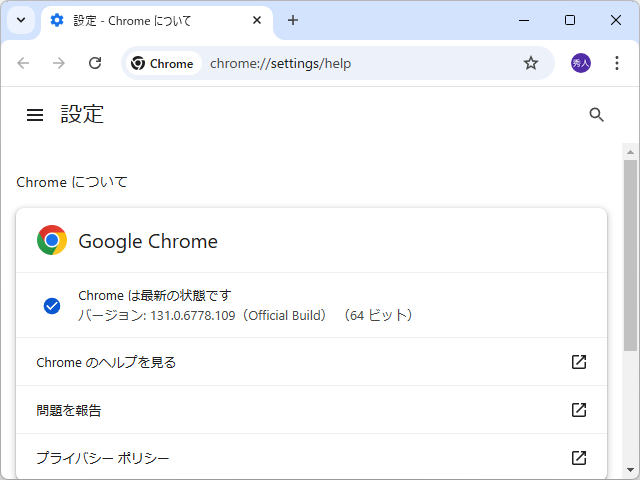The height and width of the screenshot is (480, 640).
Task: Open プライバシー ポリシー
Action: coord(311,457)
